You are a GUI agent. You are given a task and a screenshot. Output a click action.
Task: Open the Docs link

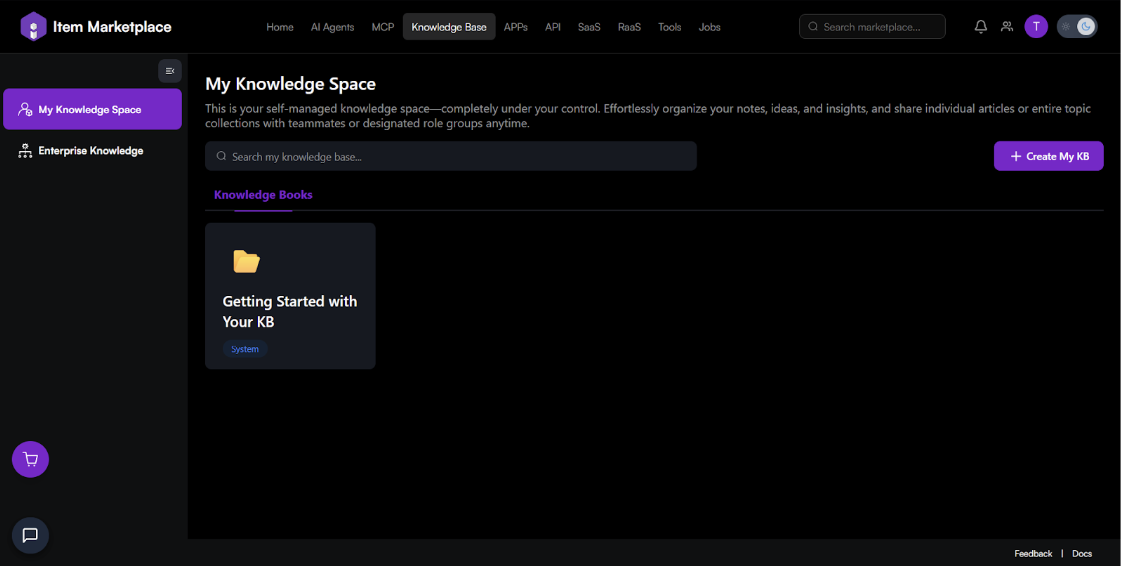tap(1082, 553)
